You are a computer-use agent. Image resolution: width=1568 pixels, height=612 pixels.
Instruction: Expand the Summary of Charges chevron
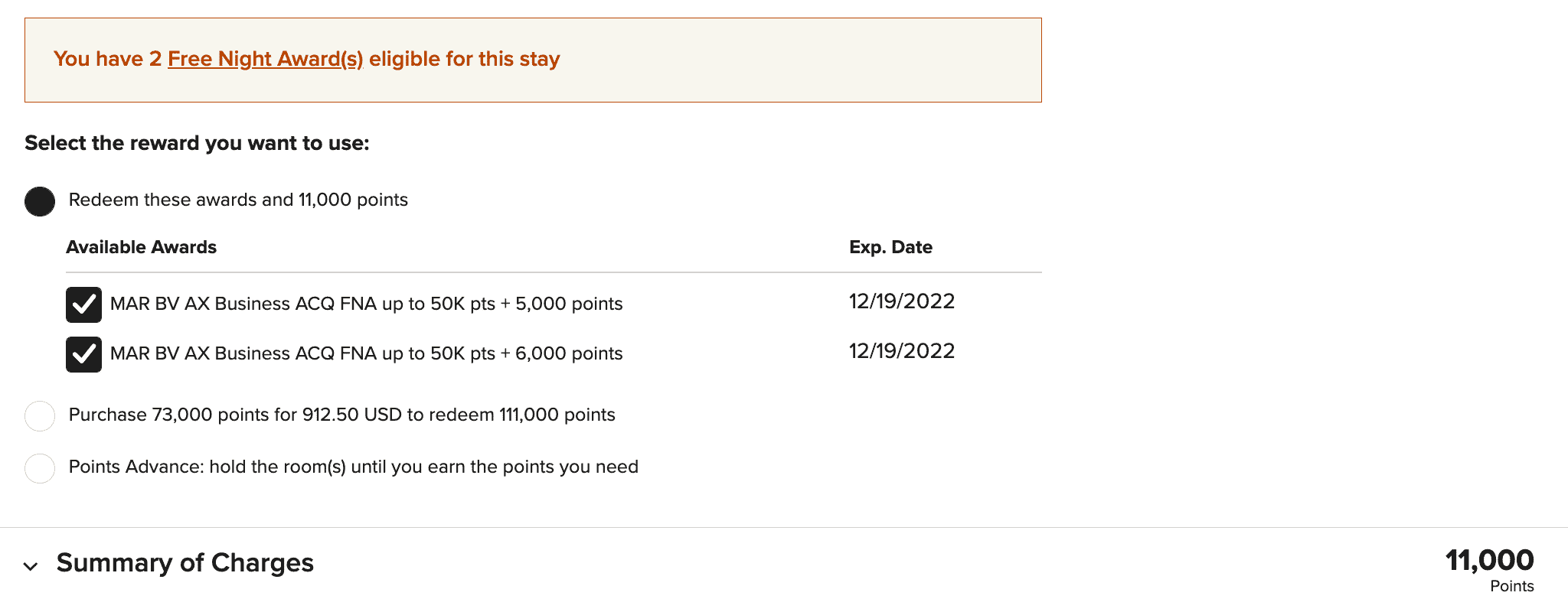coord(31,566)
